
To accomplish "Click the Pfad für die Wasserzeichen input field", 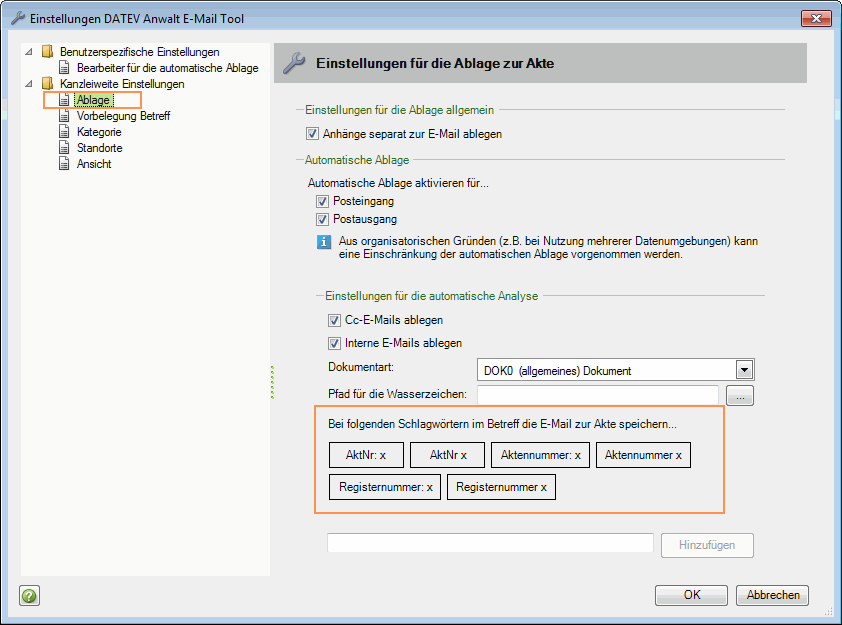I will pyautogui.click(x=598, y=395).
